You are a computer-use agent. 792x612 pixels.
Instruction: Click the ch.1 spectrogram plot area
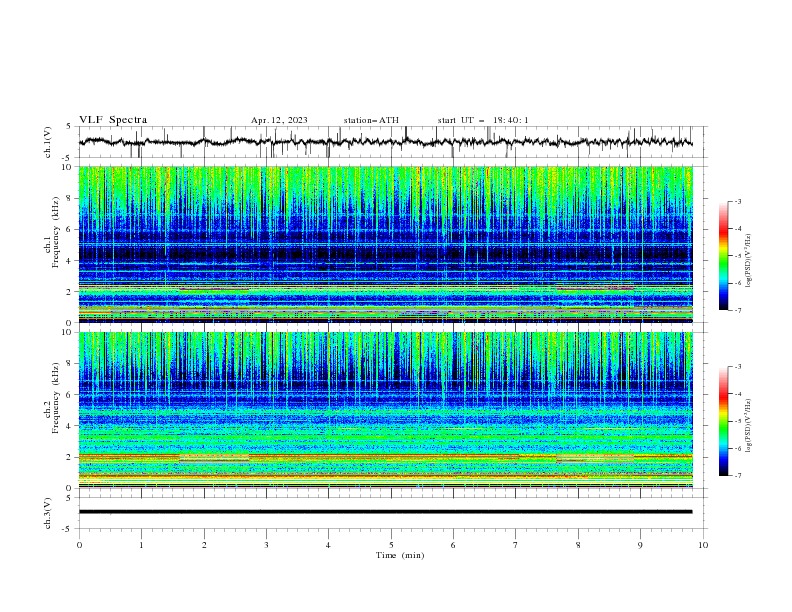pos(385,244)
